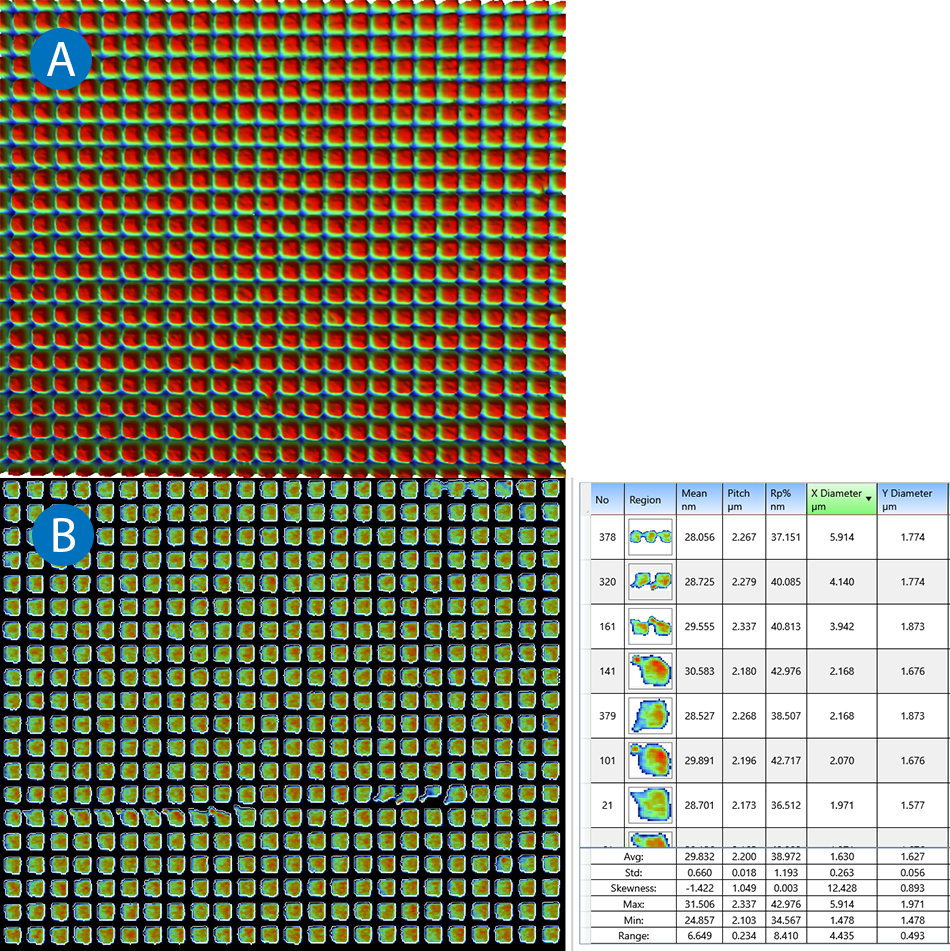950x951 pixels.
Task: Select row number 141
Action: 607,671
